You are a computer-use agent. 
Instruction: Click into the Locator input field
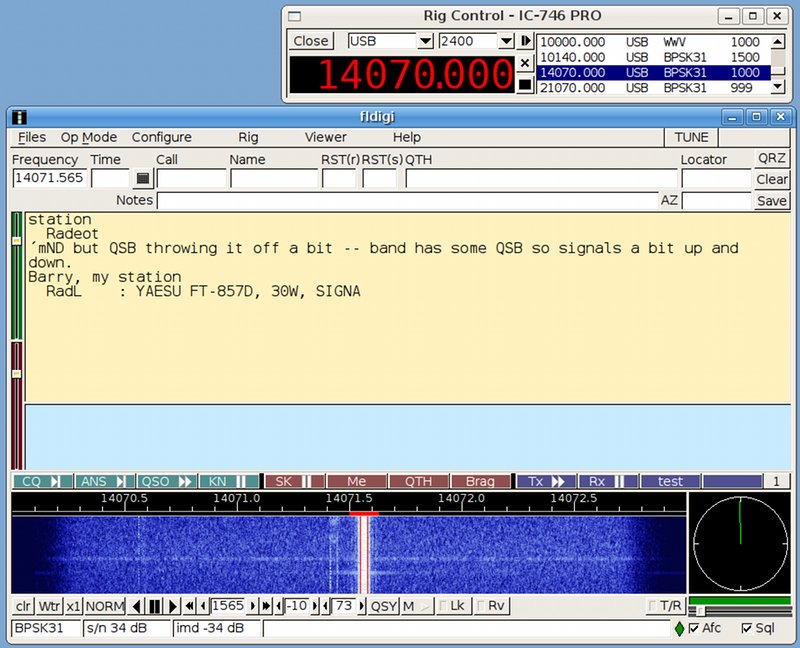716,179
